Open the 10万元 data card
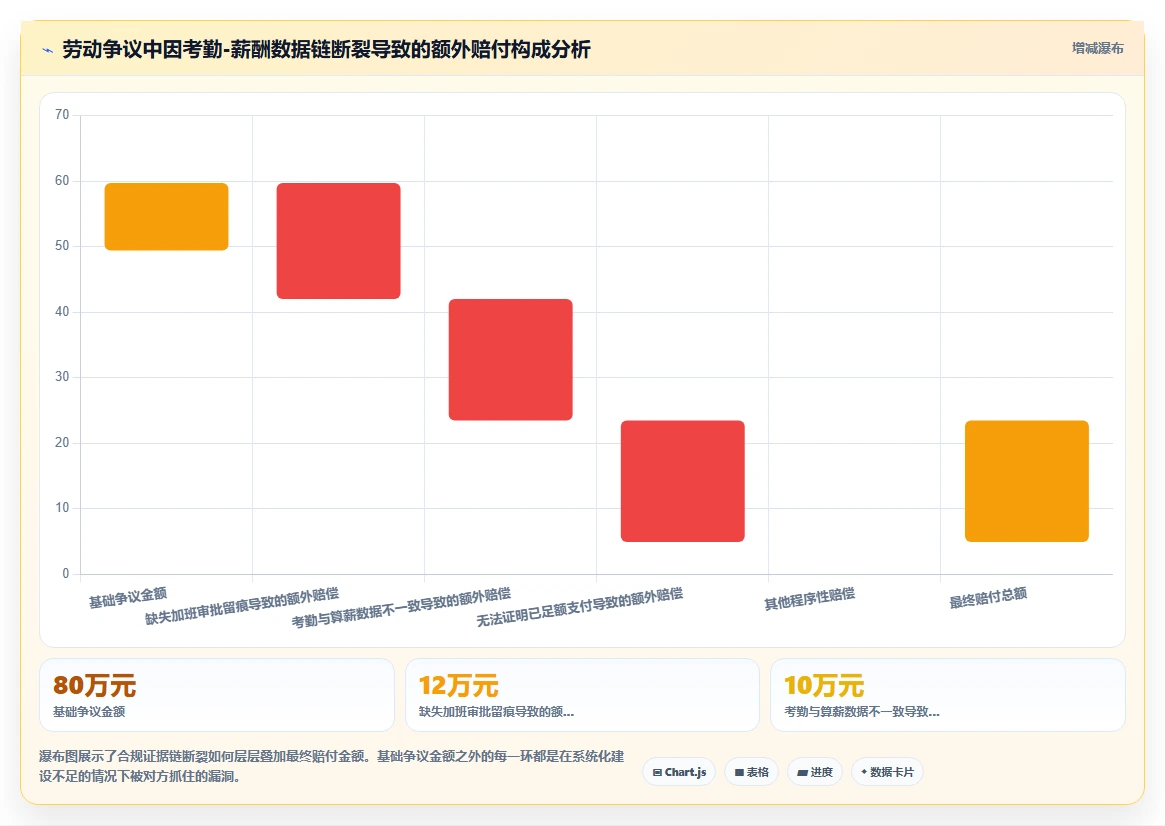 coord(948,695)
